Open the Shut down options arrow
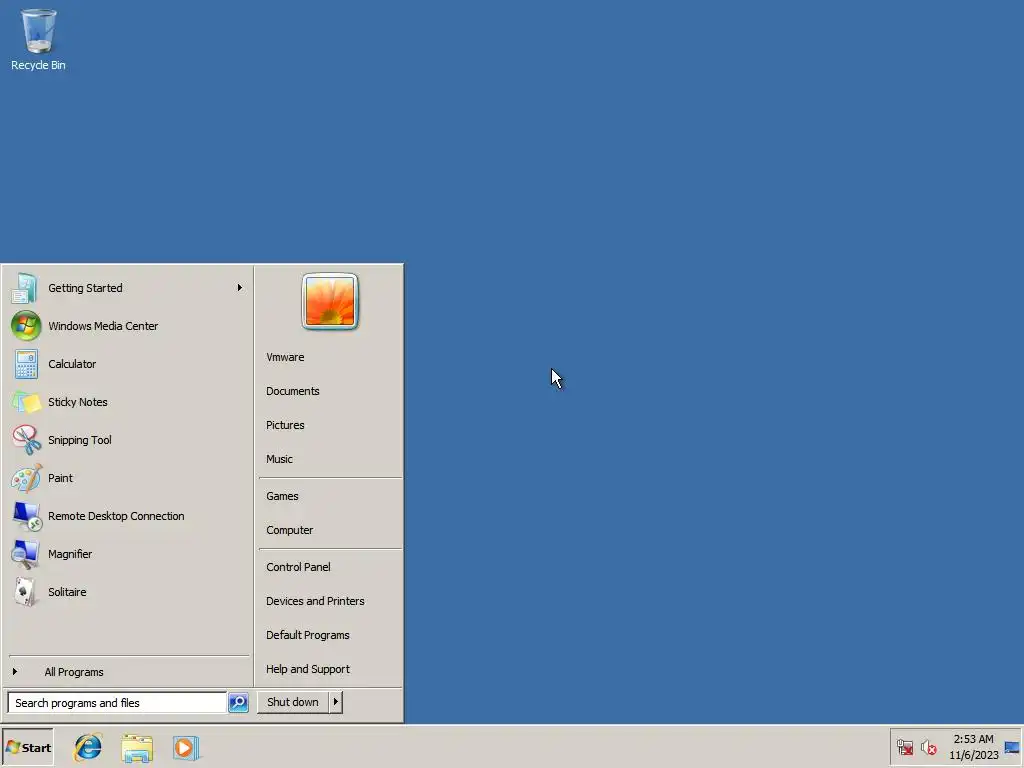The image size is (1024, 768). point(336,702)
